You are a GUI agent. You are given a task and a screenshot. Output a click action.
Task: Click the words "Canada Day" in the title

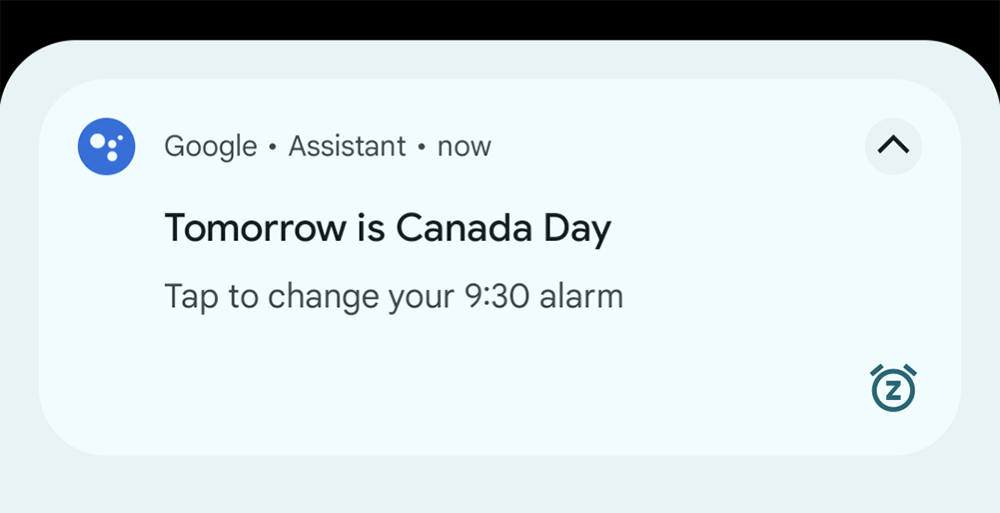click(x=504, y=228)
